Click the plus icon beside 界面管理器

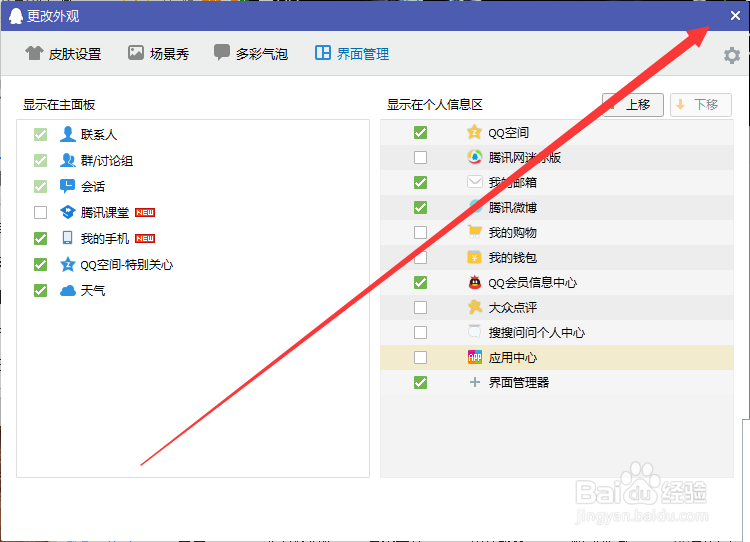[474, 382]
